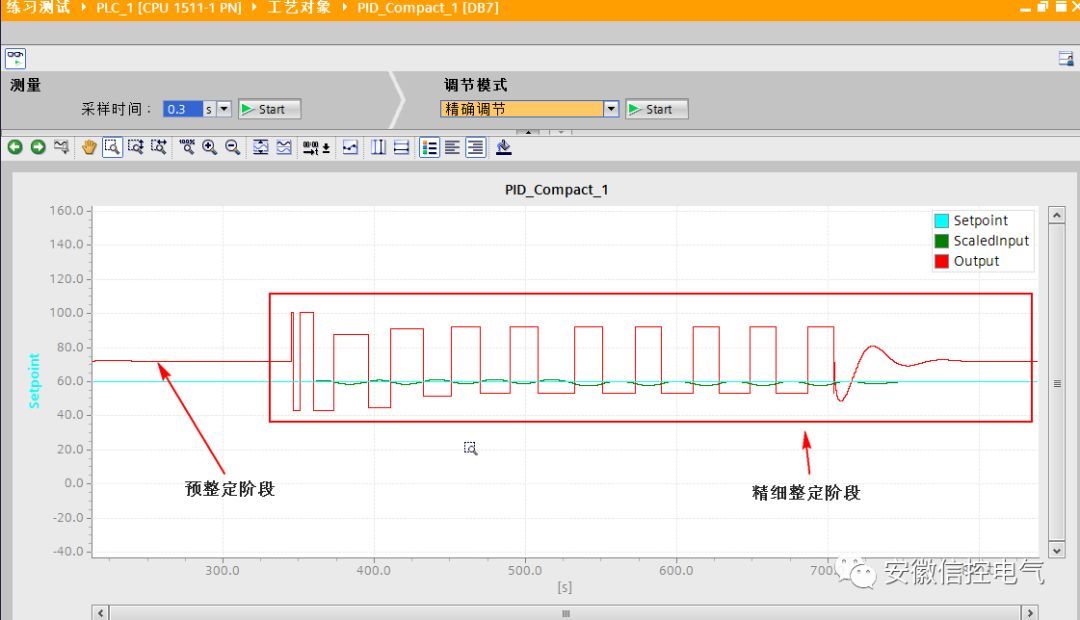Toggle the chart legend display
Viewport: 1080px width, 620px height.
pyautogui.click(x=429, y=147)
